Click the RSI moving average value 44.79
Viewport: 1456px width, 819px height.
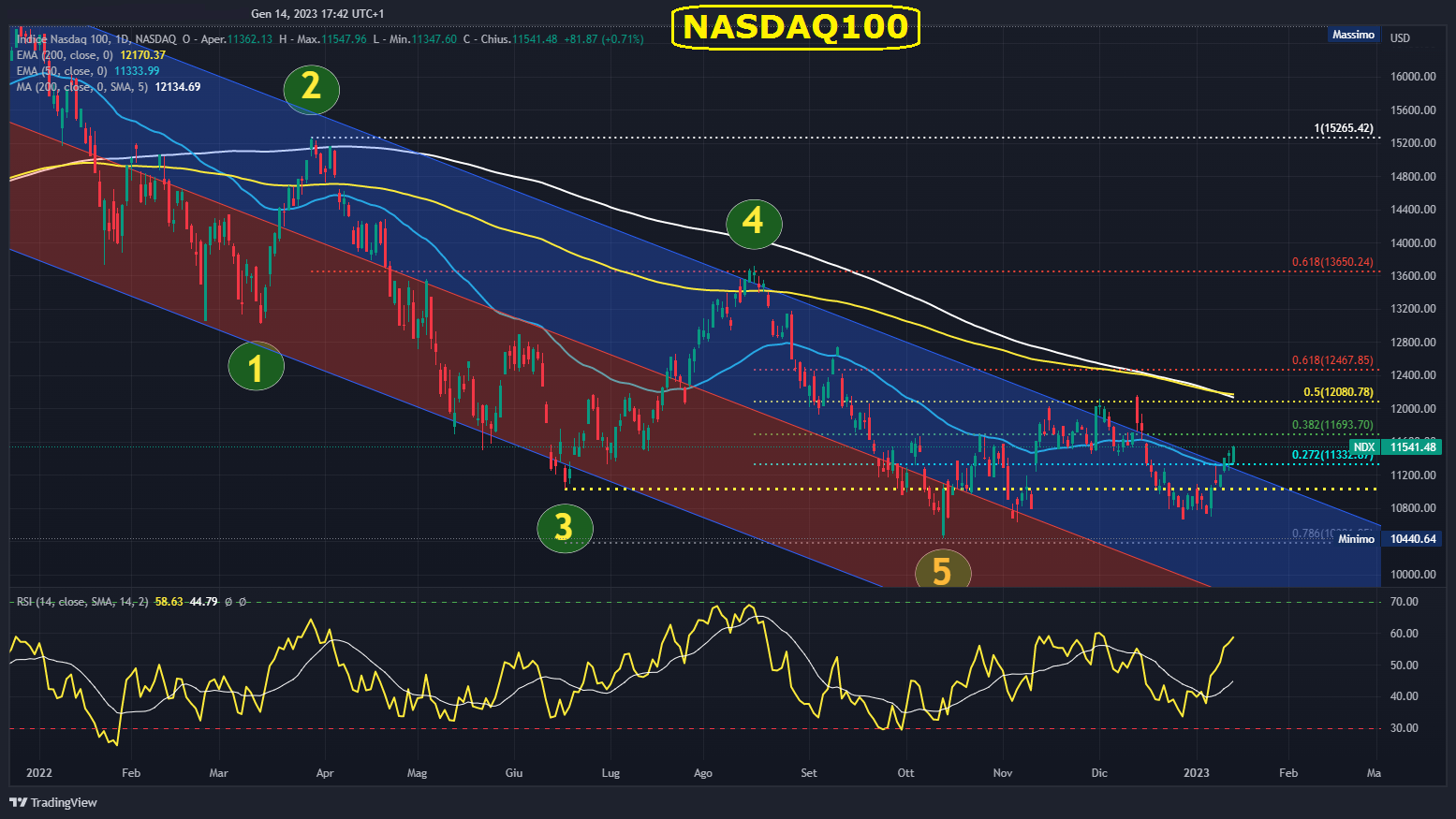click(x=204, y=602)
